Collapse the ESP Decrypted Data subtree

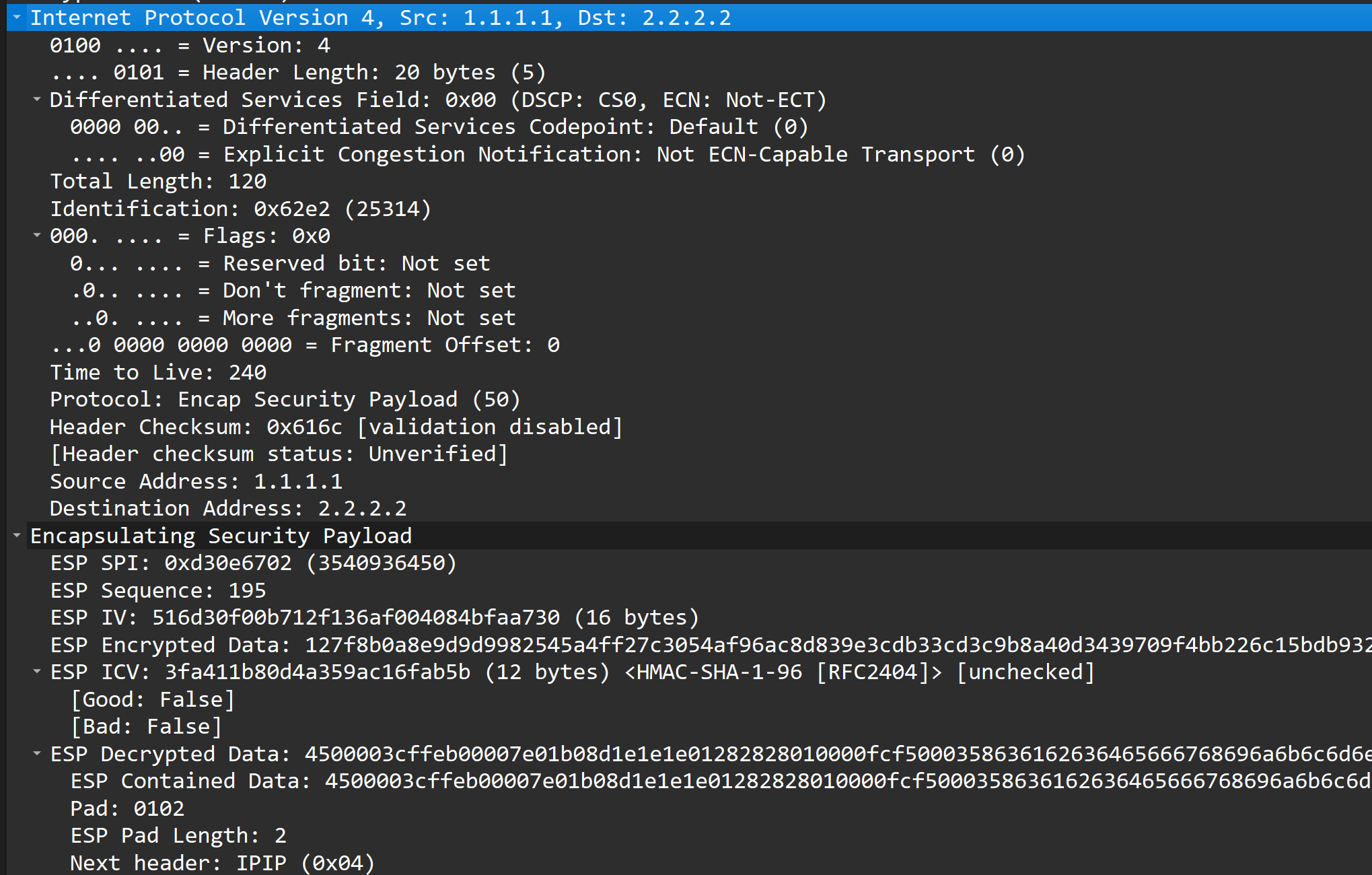pyautogui.click(x=37, y=754)
